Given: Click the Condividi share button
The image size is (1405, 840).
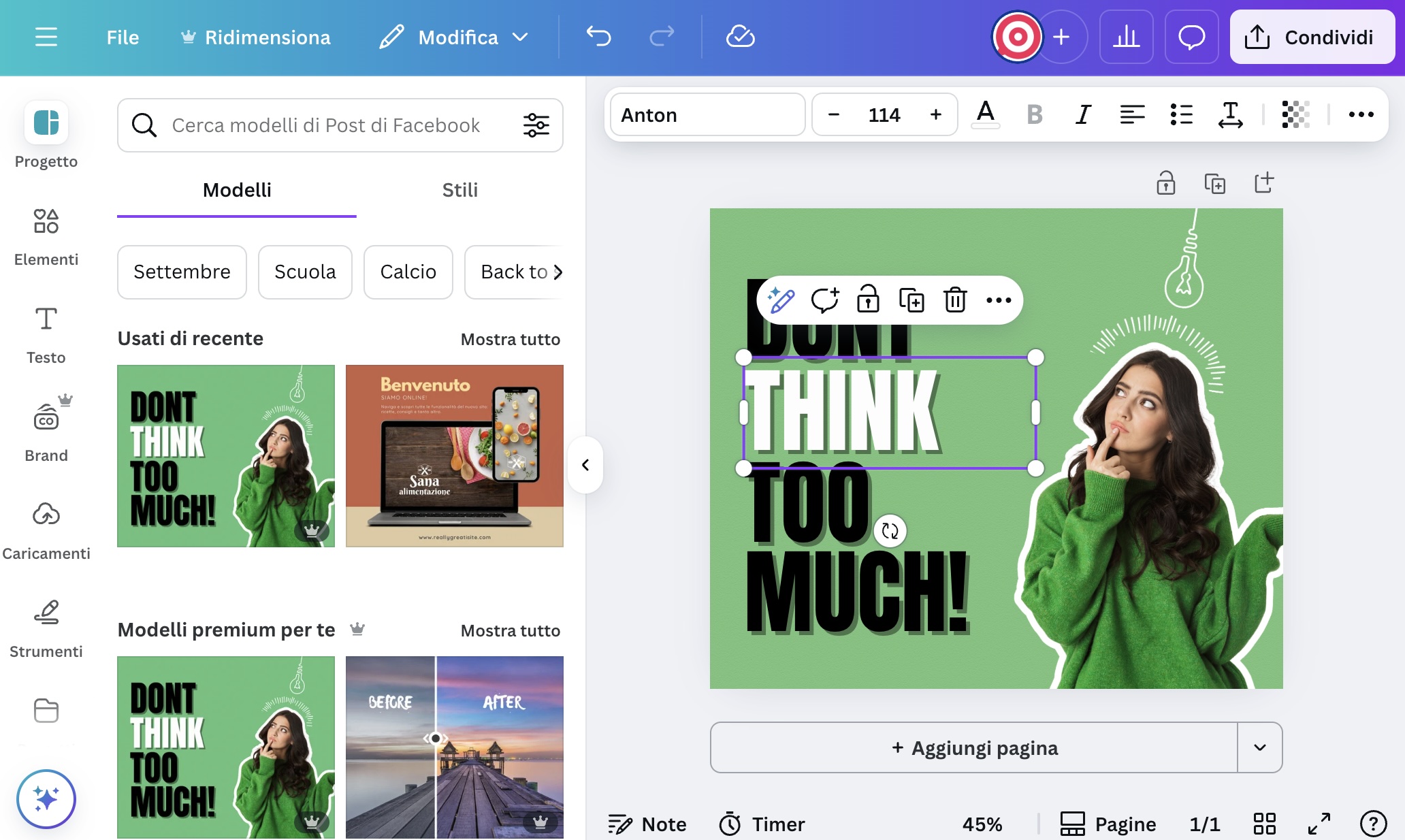Looking at the screenshot, I should click(1312, 37).
